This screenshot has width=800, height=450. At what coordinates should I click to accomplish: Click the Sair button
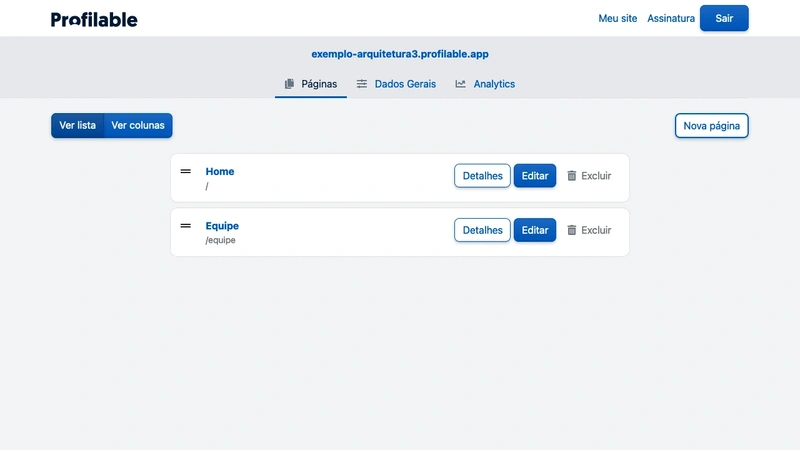point(724,18)
